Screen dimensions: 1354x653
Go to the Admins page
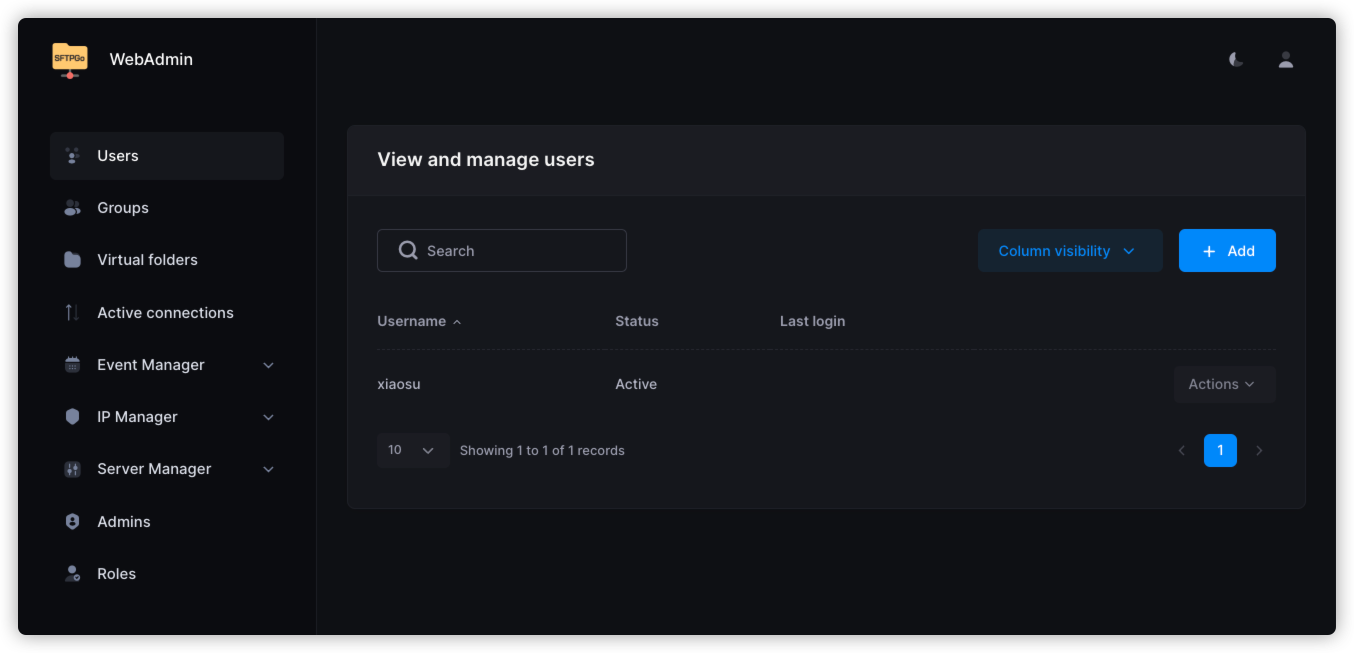click(x=123, y=522)
